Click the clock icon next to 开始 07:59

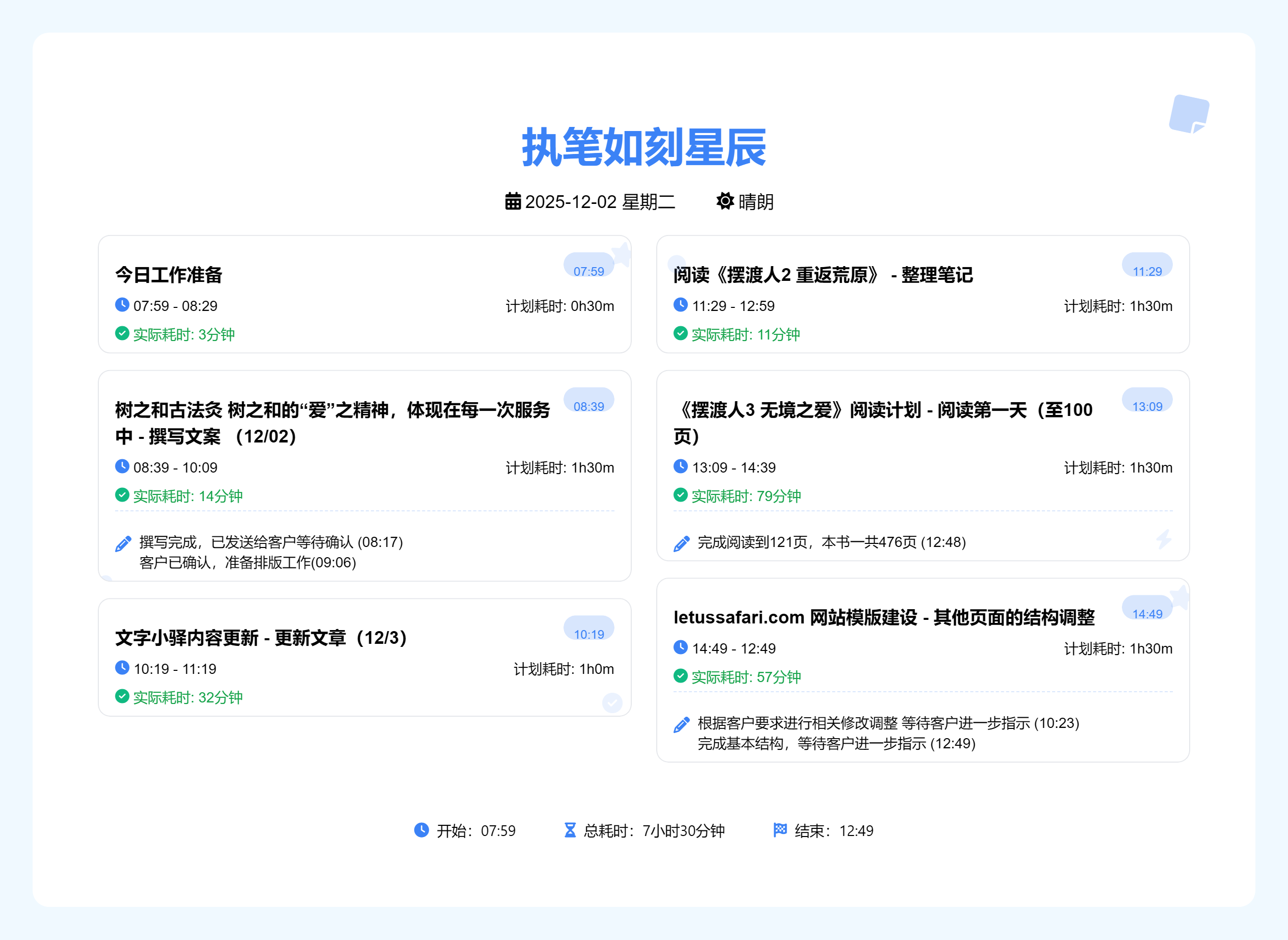(x=421, y=830)
